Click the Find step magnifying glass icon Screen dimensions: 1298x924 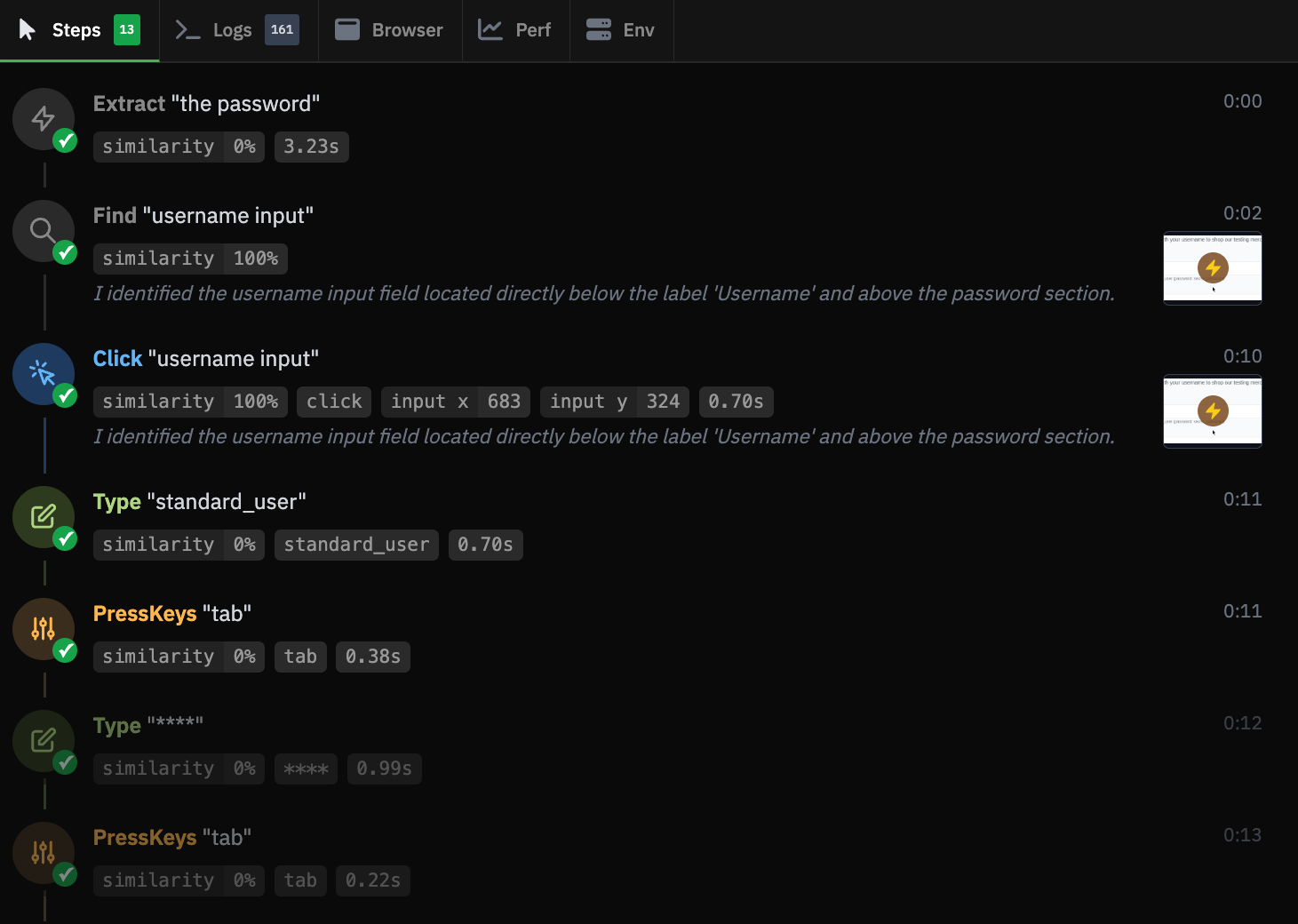click(44, 230)
